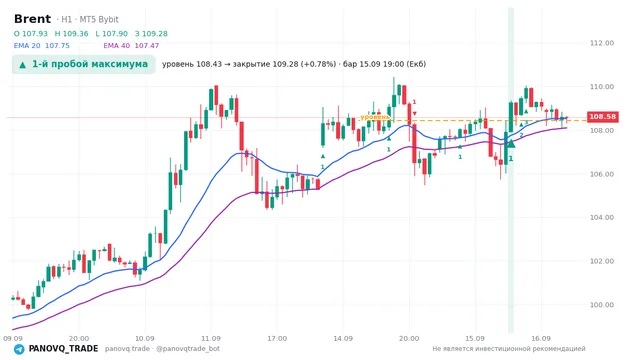Click the 102.00 price axis label

point(602,261)
